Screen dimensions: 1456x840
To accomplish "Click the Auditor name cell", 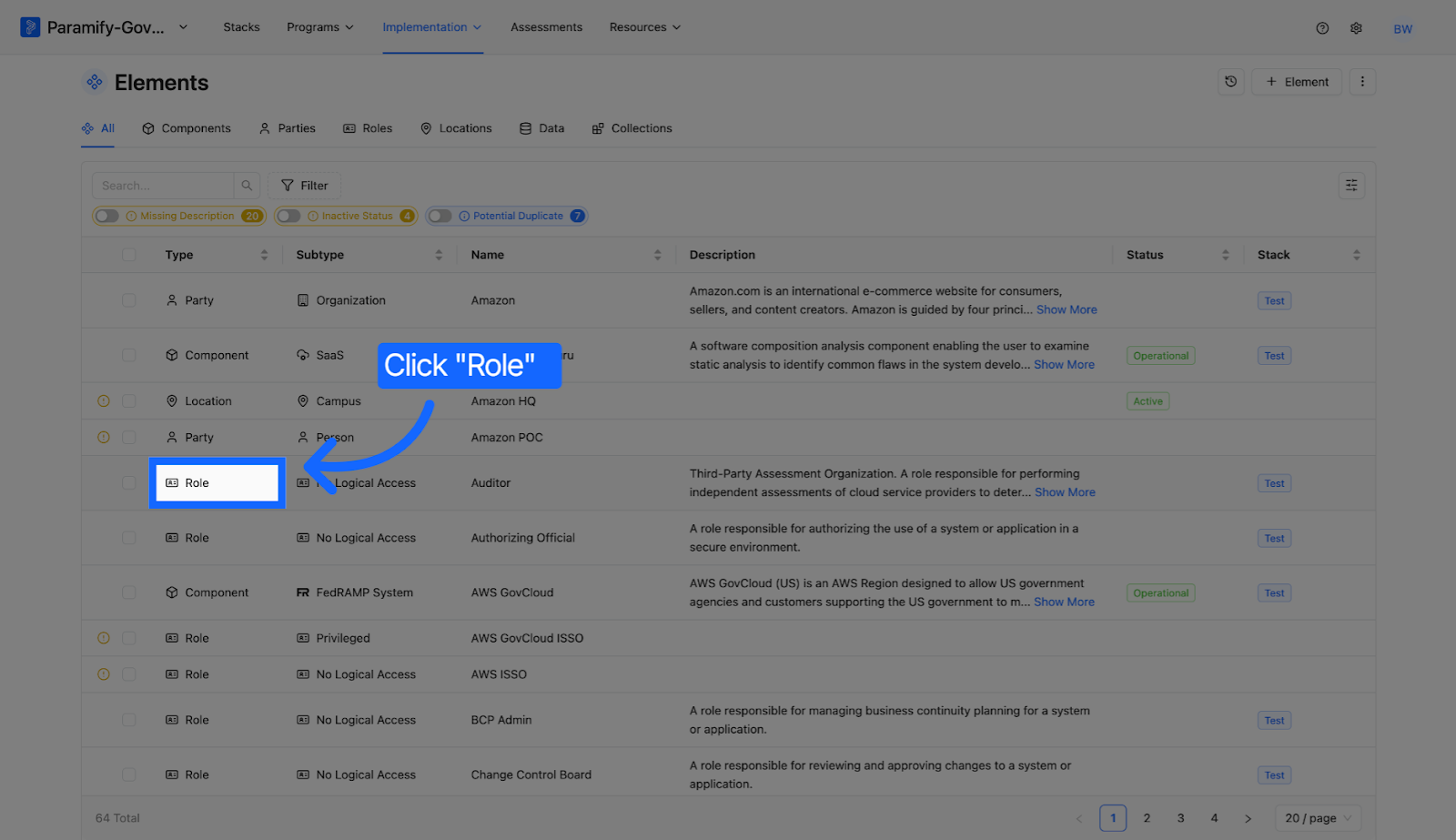I will coord(490,483).
